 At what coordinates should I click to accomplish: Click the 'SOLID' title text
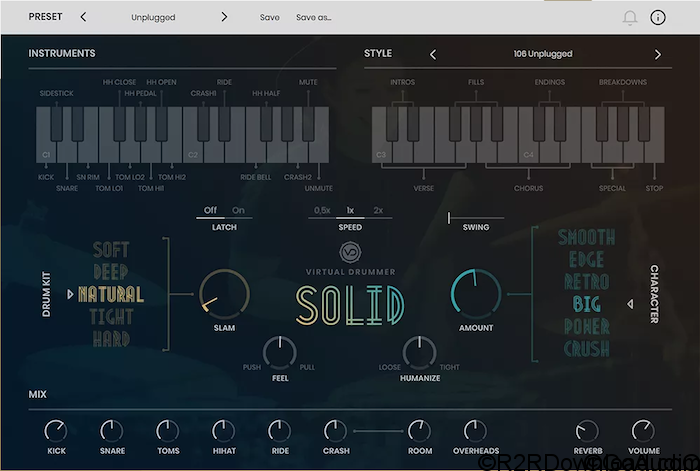(350, 305)
